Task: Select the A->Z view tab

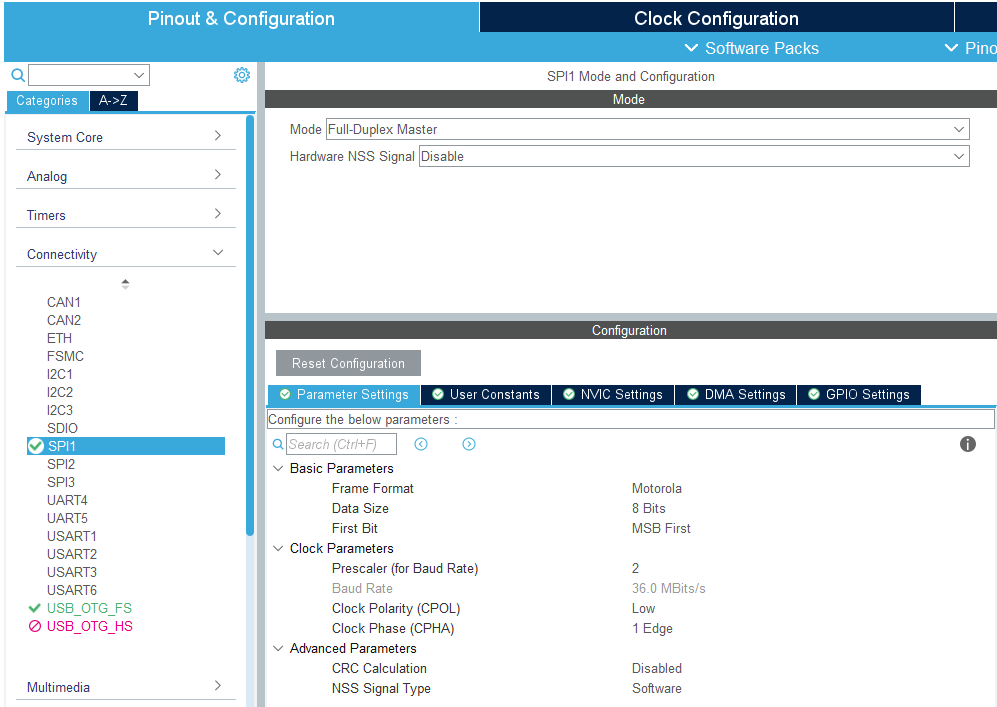Action: point(113,100)
